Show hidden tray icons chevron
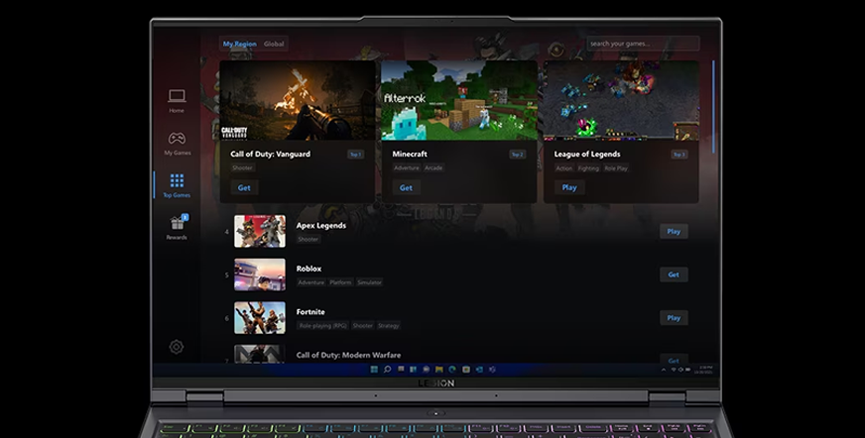Viewport: 865px width, 438px height. click(663, 370)
